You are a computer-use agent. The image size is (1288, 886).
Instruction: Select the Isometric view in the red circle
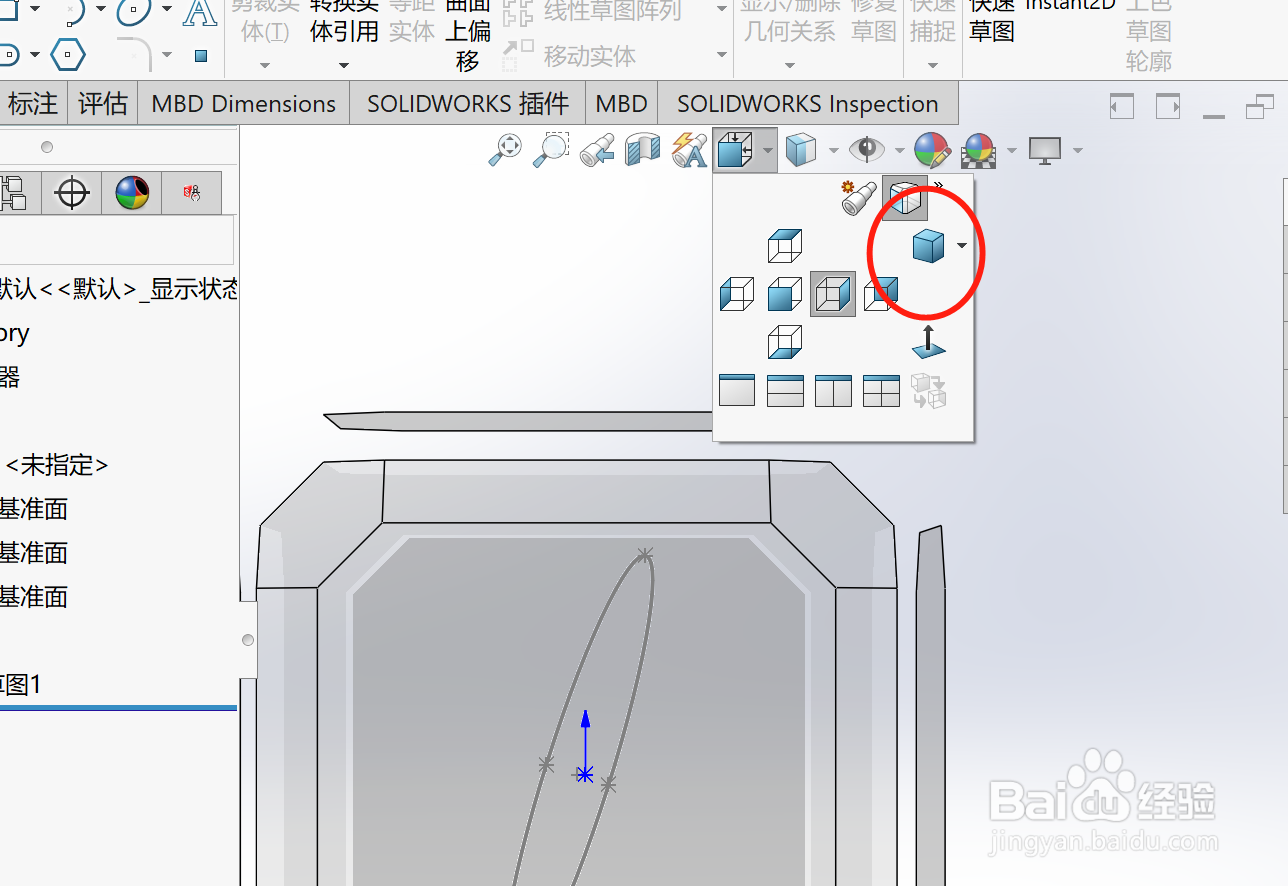coord(926,246)
